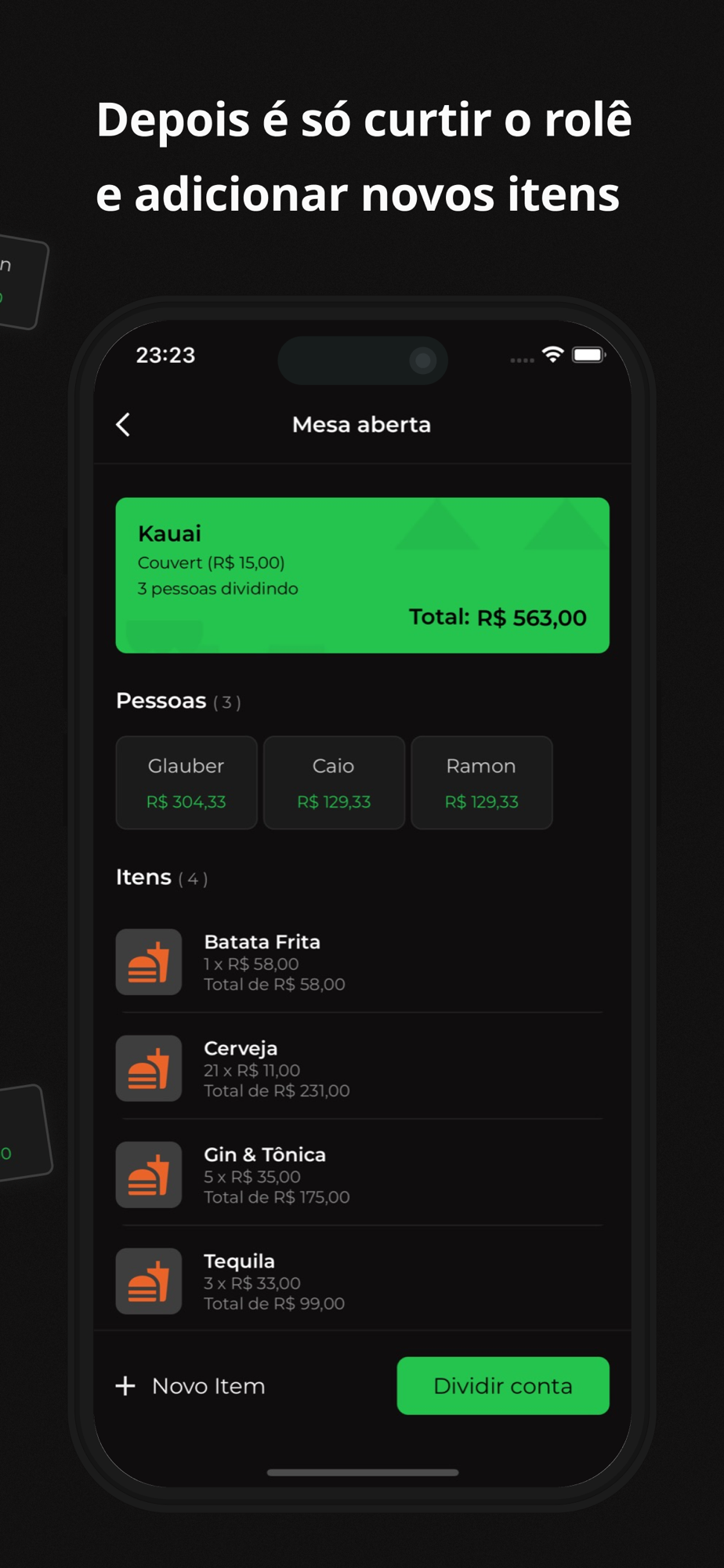Image resolution: width=724 pixels, height=1568 pixels.
Task: Select the Caio person card
Action: pyautogui.click(x=334, y=782)
